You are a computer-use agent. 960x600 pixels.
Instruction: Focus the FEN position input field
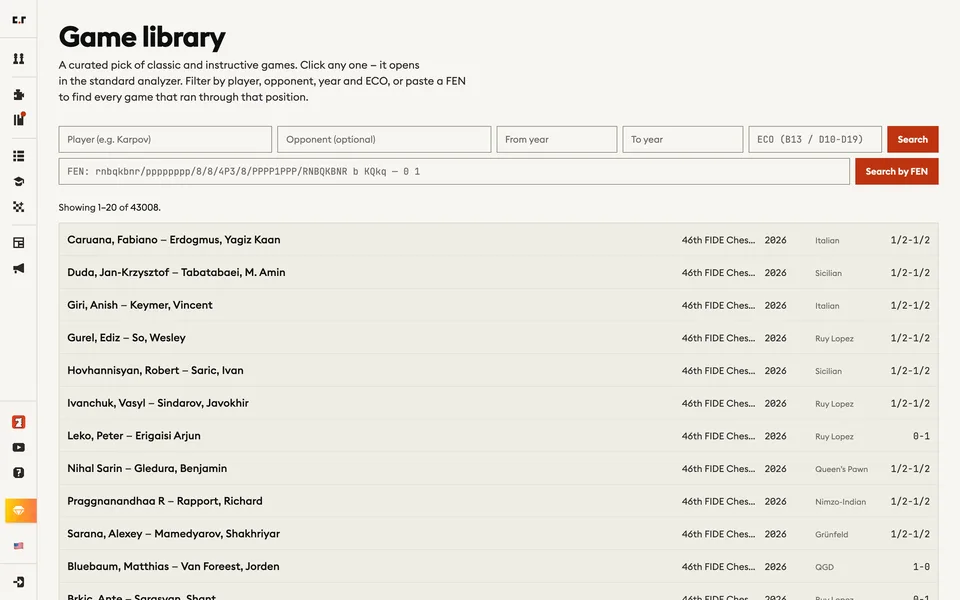click(454, 171)
